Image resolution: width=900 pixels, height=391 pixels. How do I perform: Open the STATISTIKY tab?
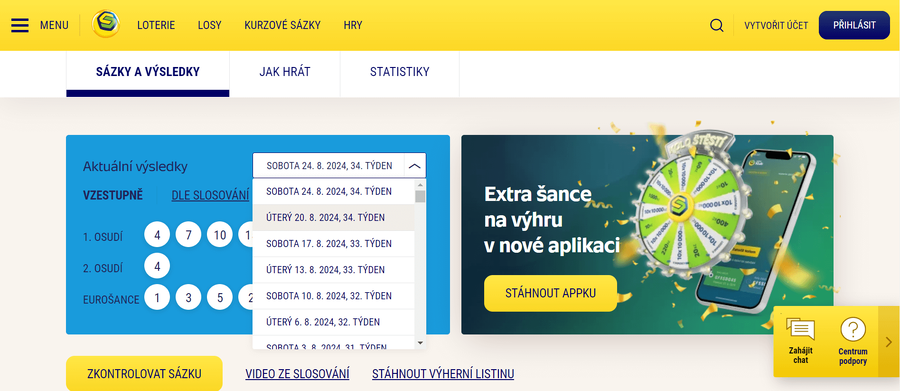pos(399,72)
